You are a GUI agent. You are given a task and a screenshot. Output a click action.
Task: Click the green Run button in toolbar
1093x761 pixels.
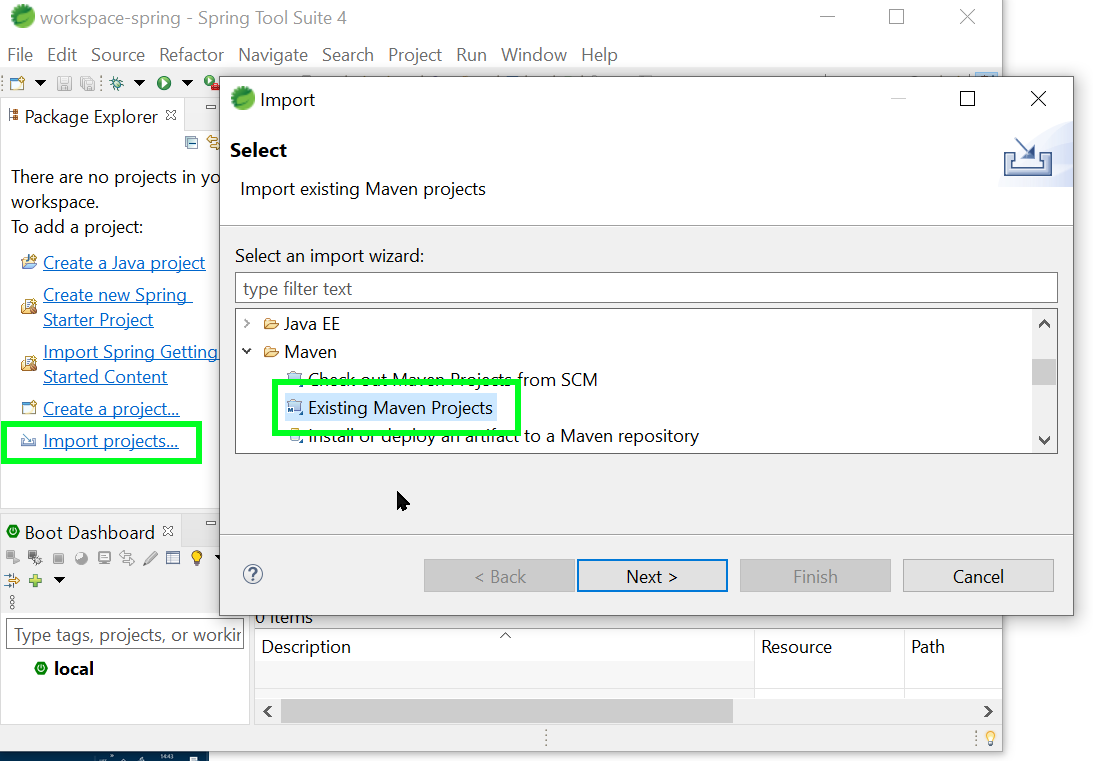click(x=164, y=84)
